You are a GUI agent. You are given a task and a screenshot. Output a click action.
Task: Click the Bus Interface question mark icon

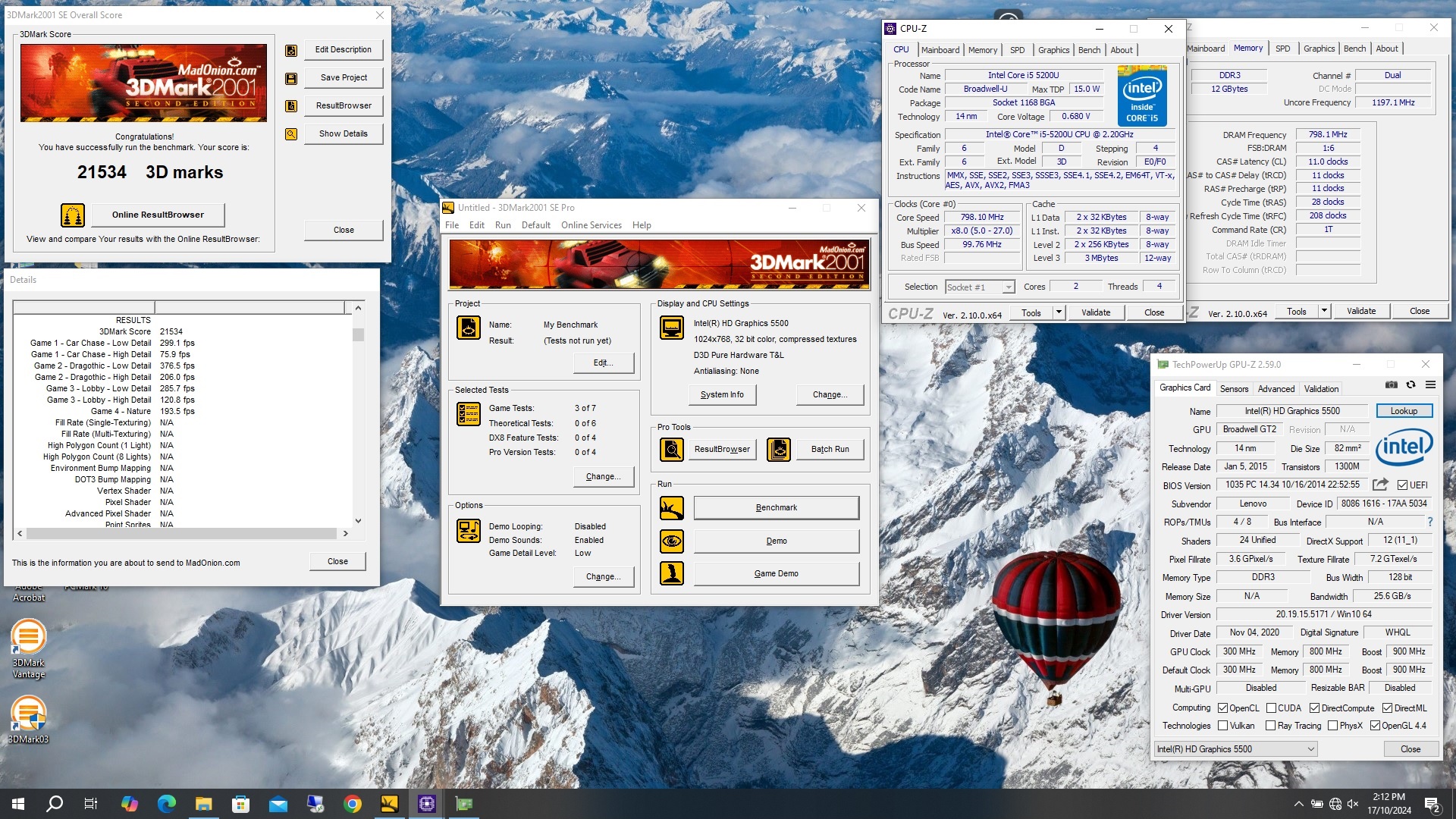pos(1430,522)
